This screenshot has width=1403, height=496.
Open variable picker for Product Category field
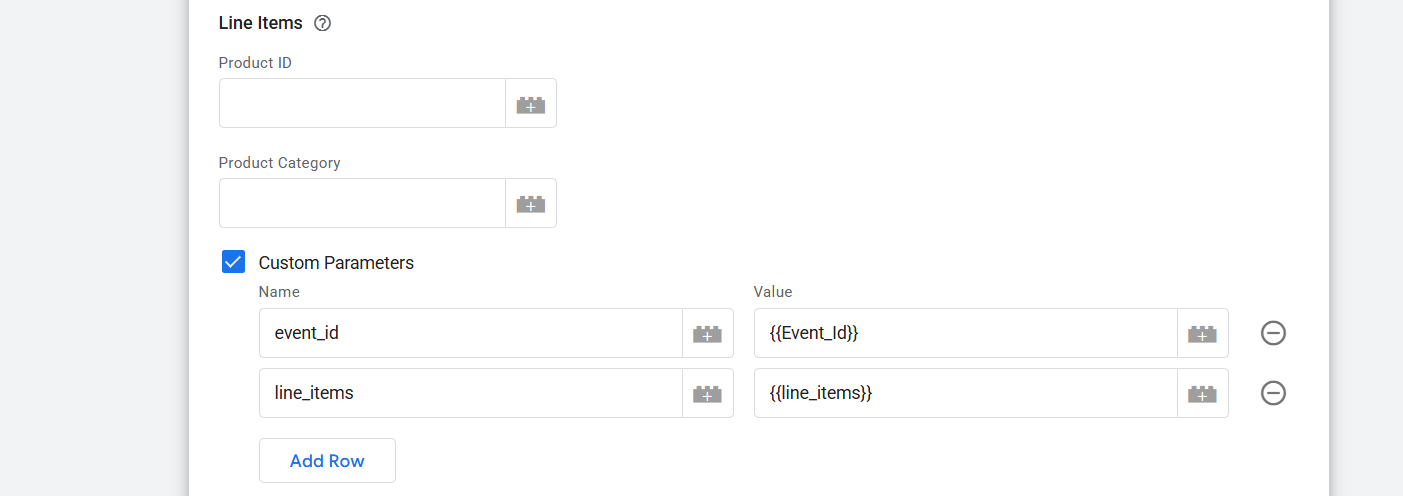point(531,204)
